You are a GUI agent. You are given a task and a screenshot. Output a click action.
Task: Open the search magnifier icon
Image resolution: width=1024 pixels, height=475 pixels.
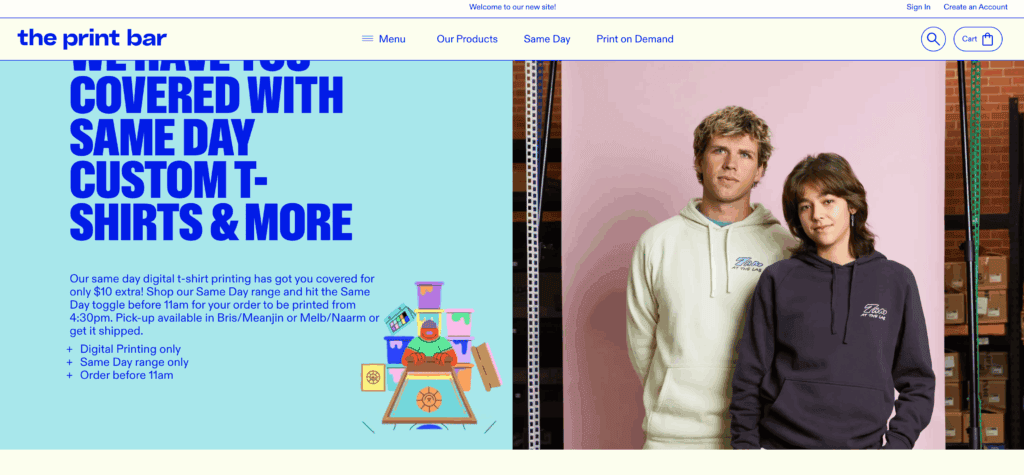tap(933, 39)
